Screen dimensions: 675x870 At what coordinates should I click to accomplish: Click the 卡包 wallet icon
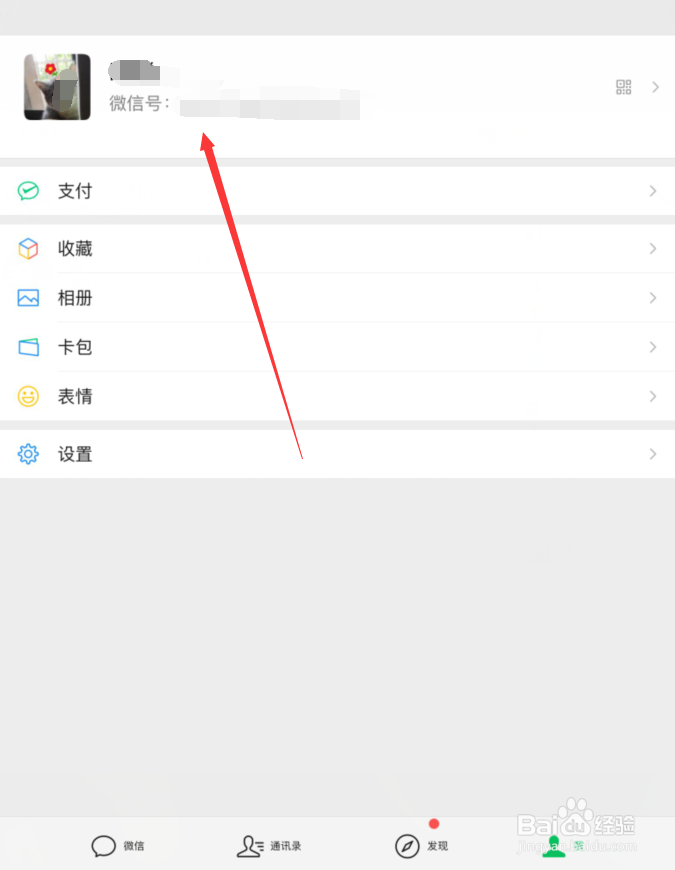pyautogui.click(x=28, y=347)
